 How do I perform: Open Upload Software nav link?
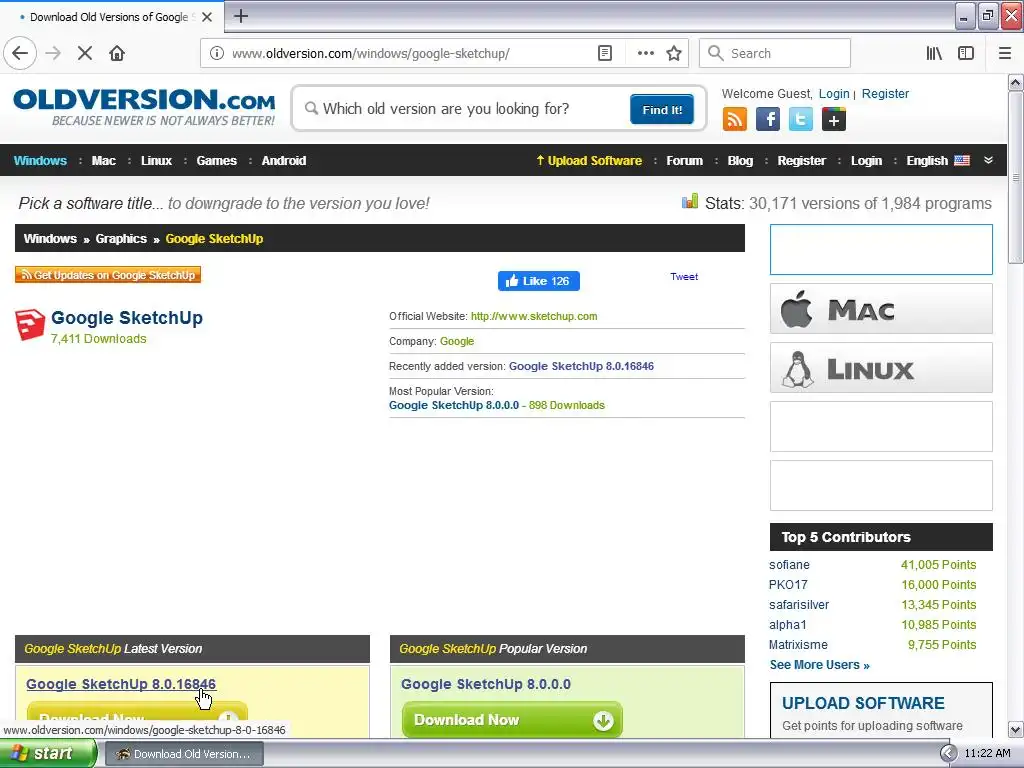pos(589,161)
